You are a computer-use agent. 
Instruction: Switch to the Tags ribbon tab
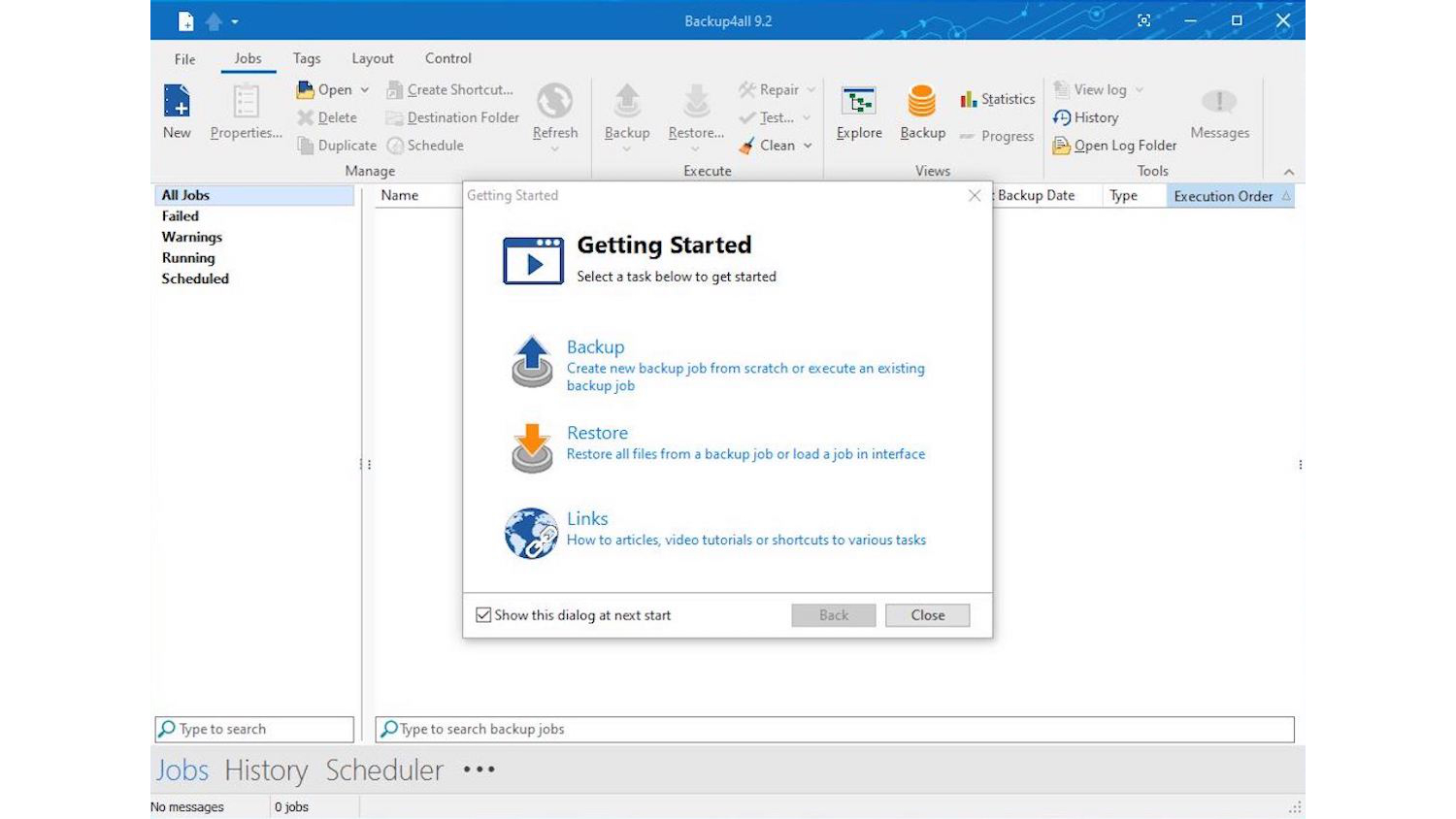tap(307, 58)
